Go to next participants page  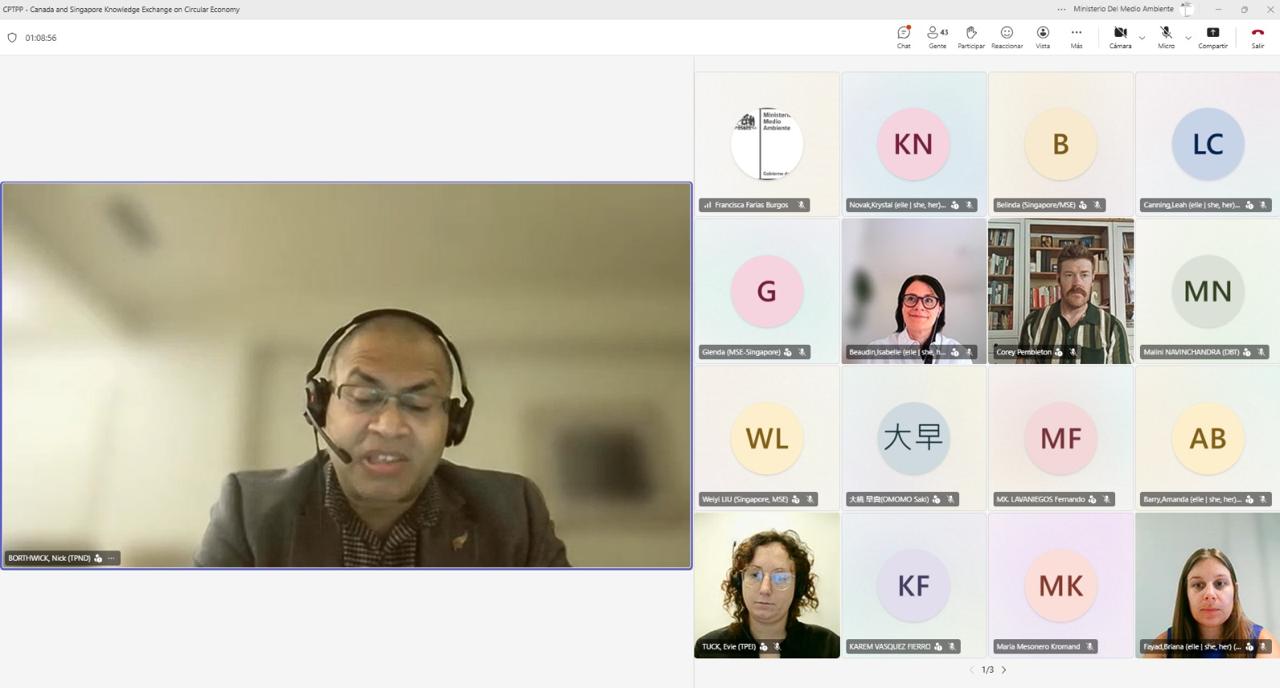click(x=1004, y=670)
